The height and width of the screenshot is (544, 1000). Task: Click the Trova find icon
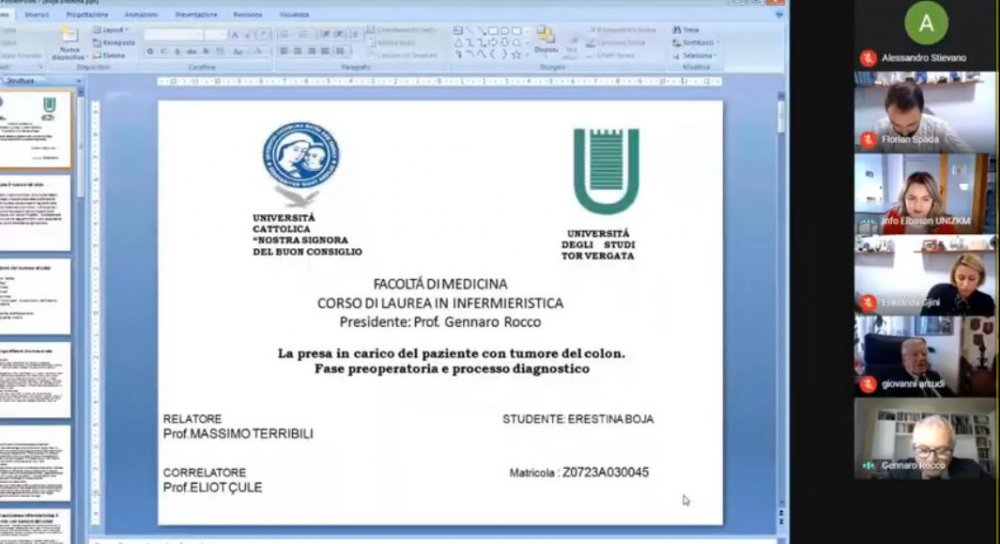tap(677, 30)
